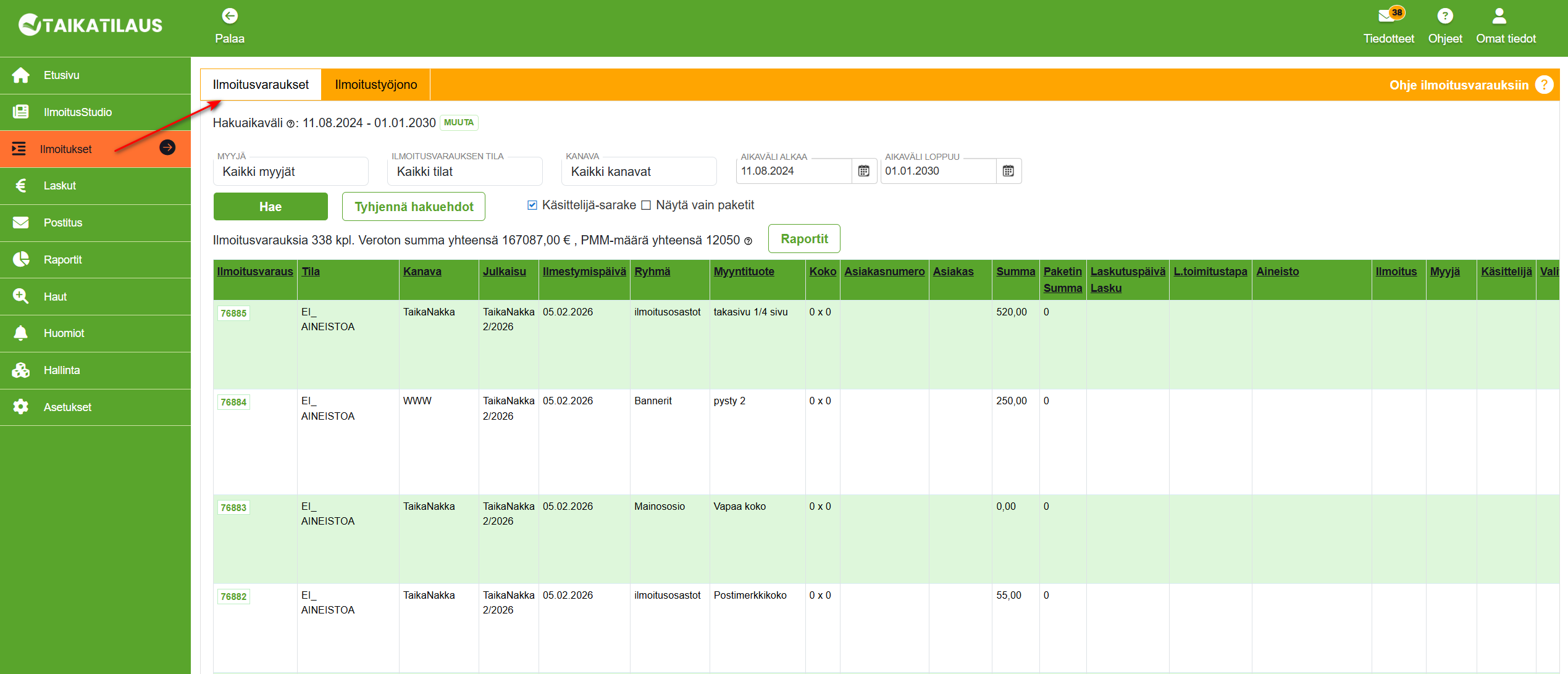Open Ilmoitusvarauksen tila dropdown
Screen dimensions: 1568x674
click(464, 172)
